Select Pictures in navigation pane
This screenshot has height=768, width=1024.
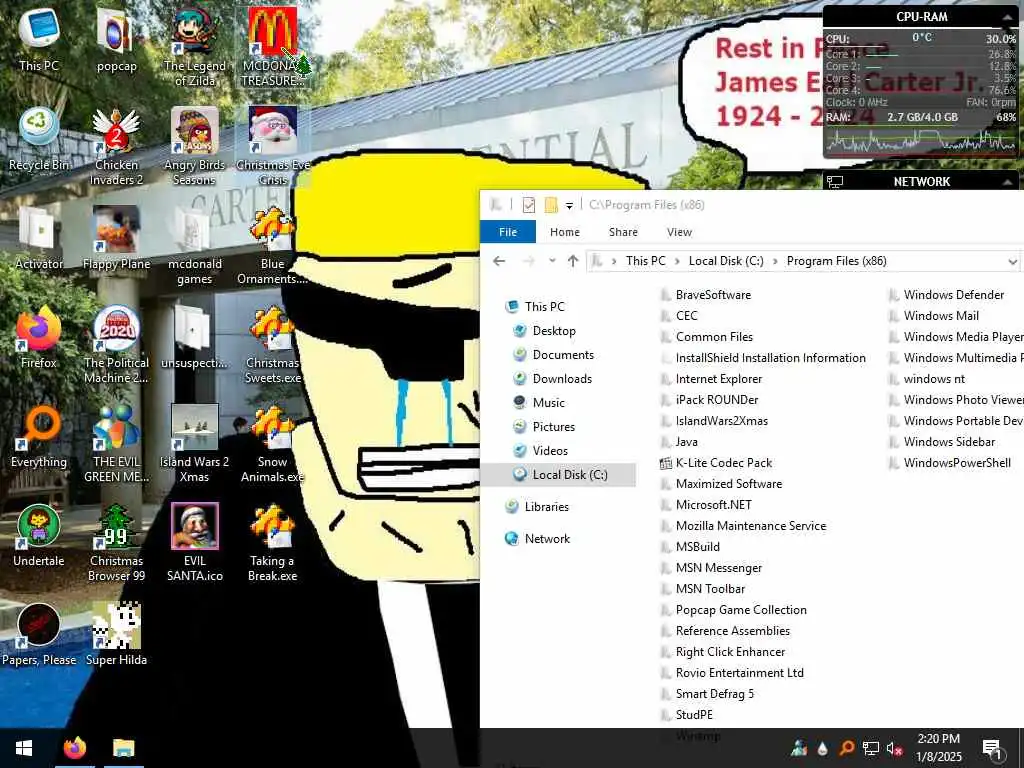click(553, 427)
